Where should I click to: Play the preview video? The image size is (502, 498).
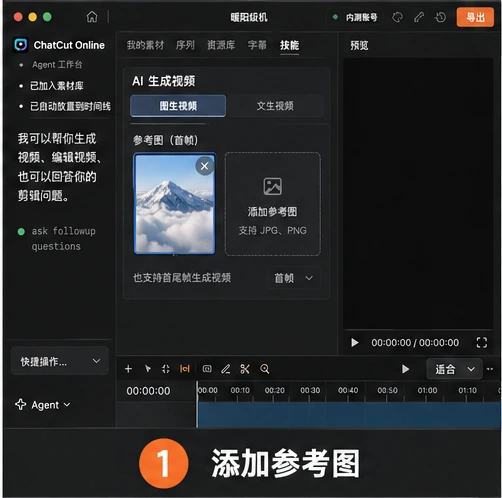355,342
